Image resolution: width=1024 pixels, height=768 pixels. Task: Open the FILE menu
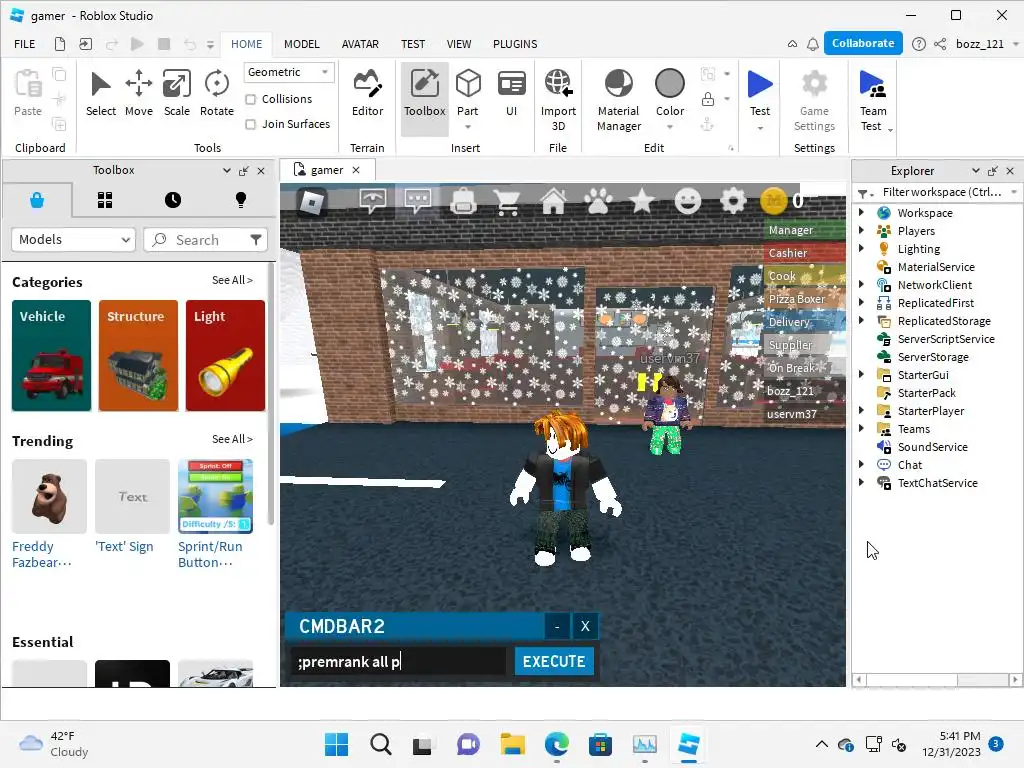click(25, 44)
